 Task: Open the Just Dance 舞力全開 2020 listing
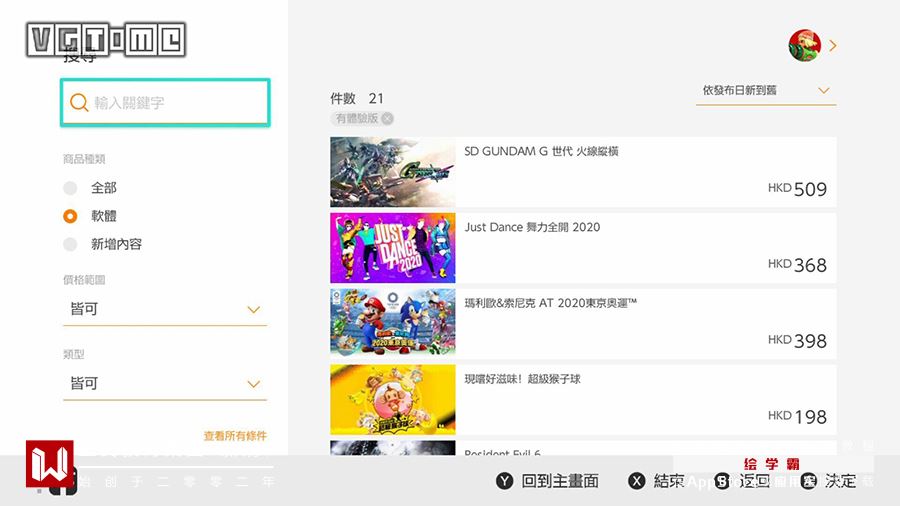click(x=583, y=248)
